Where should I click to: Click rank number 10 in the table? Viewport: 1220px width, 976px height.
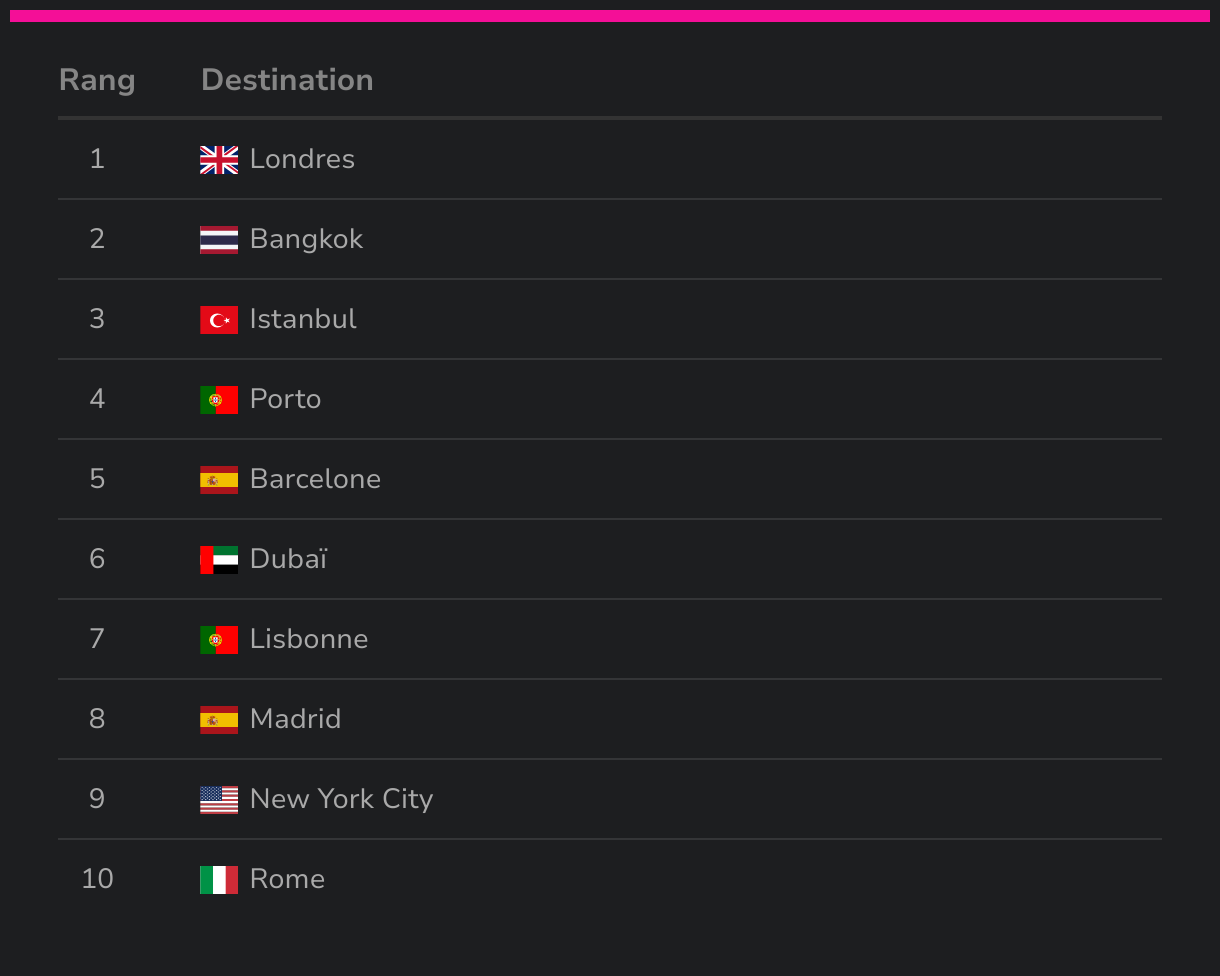click(97, 879)
